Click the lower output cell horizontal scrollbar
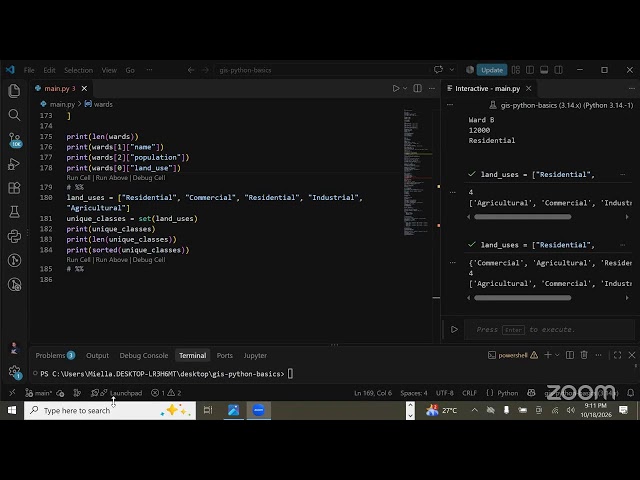The width and height of the screenshot is (640, 480). coord(522,298)
